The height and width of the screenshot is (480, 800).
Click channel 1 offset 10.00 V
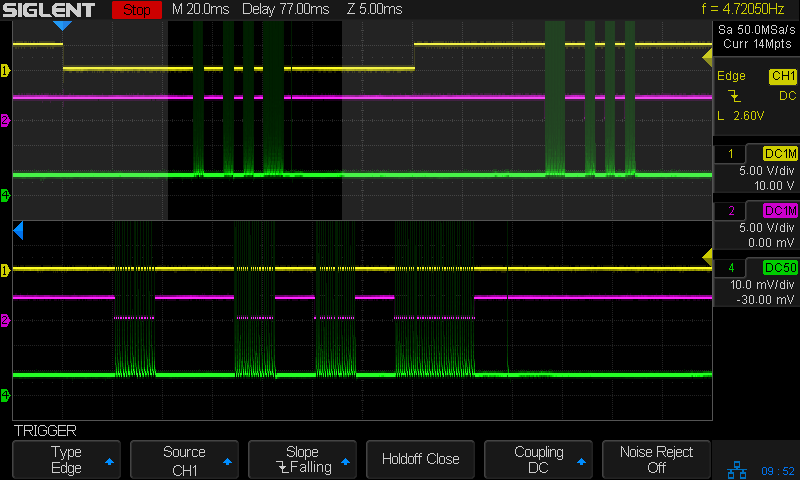[x=774, y=186]
